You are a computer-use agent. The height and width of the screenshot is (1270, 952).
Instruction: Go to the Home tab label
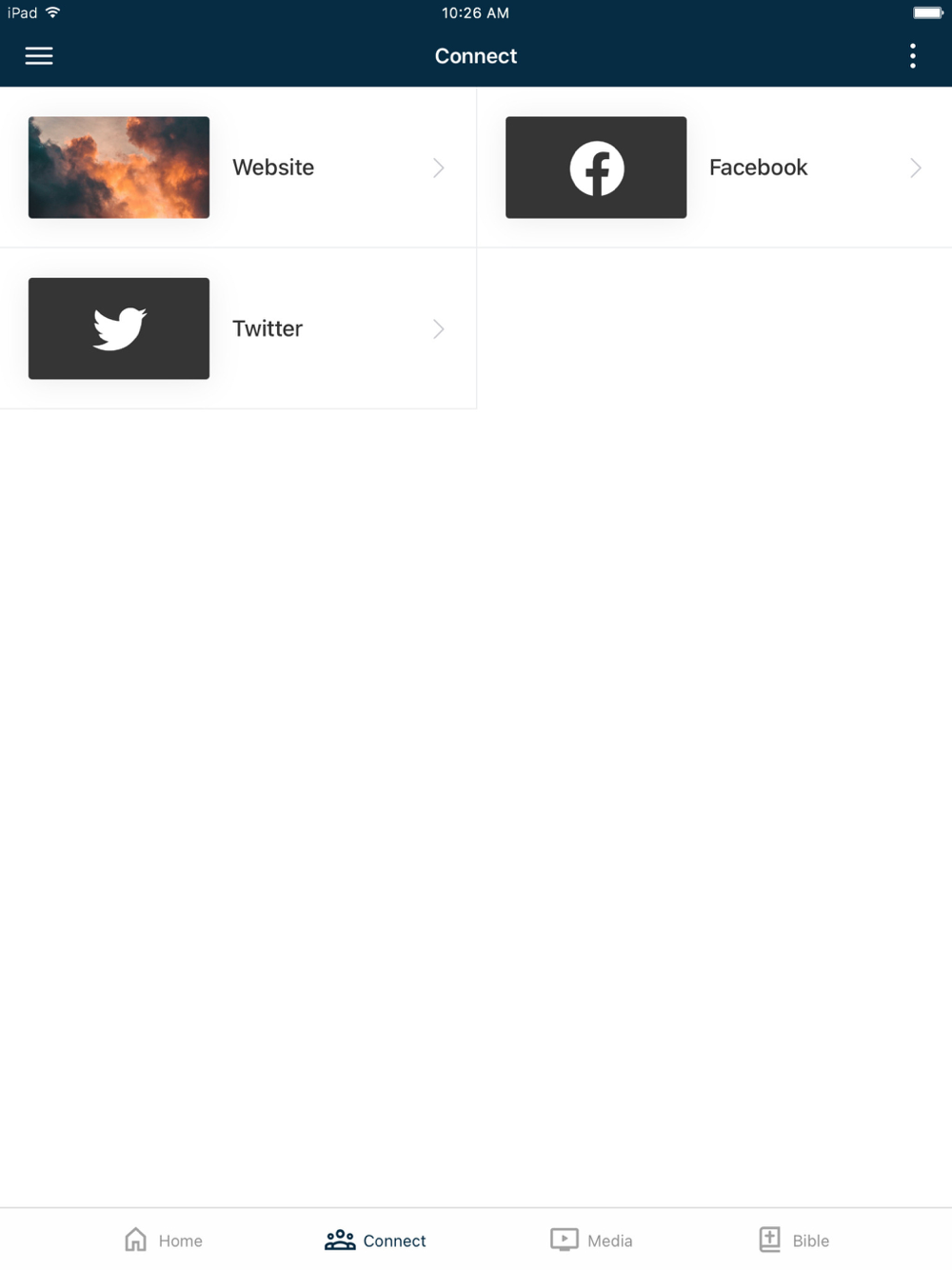[x=181, y=1240]
